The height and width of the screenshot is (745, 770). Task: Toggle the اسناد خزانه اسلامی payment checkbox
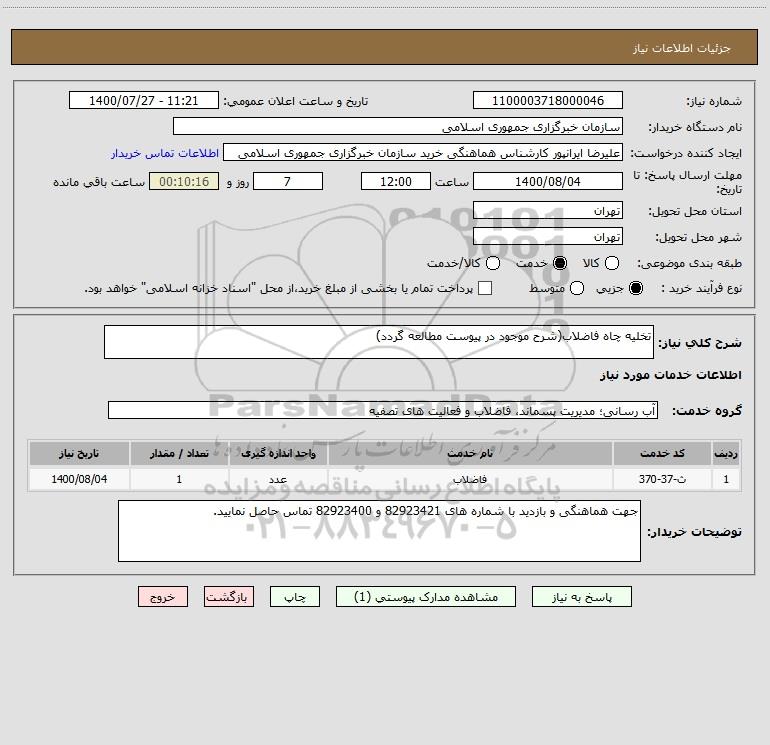pos(485,288)
